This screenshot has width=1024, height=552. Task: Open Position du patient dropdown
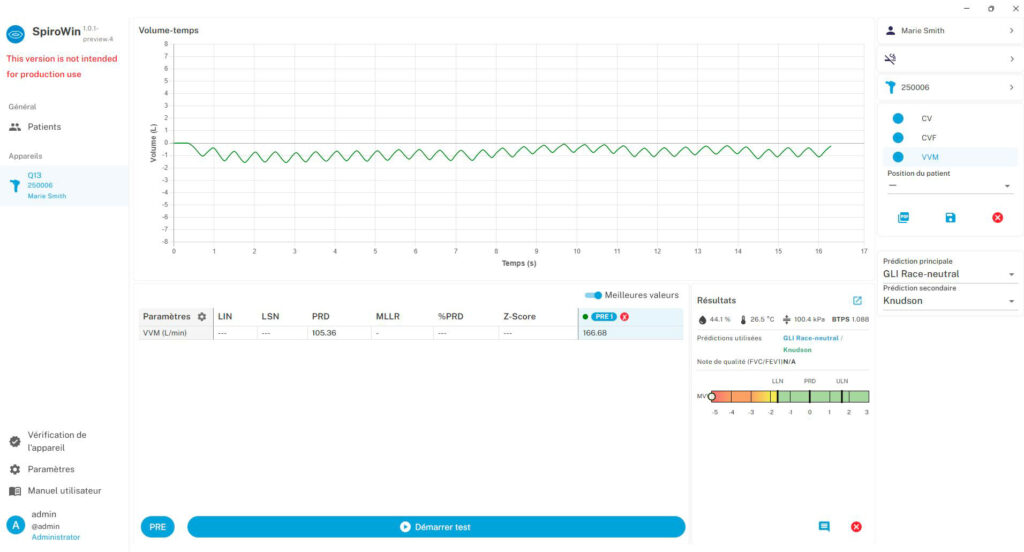tap(950, 186)
